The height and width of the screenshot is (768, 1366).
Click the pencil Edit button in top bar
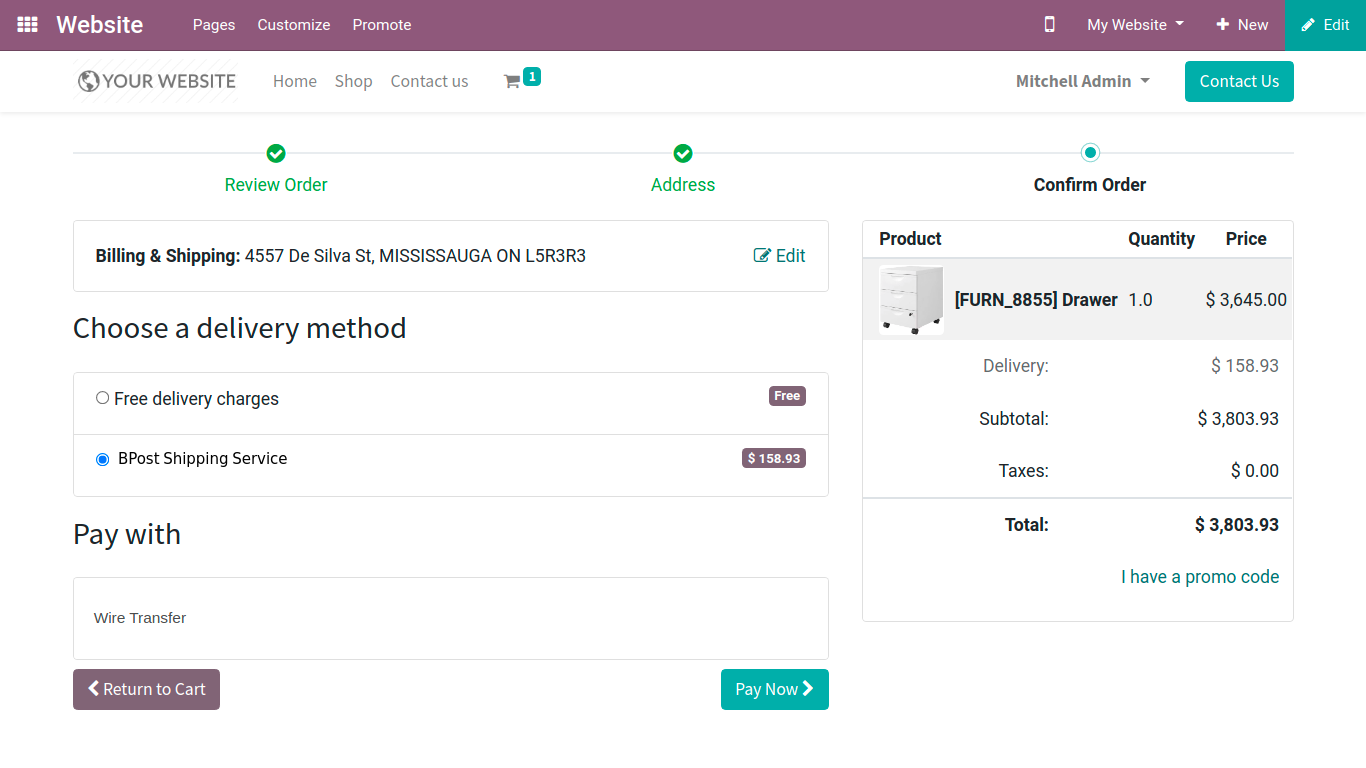(x=1326, y=25)
